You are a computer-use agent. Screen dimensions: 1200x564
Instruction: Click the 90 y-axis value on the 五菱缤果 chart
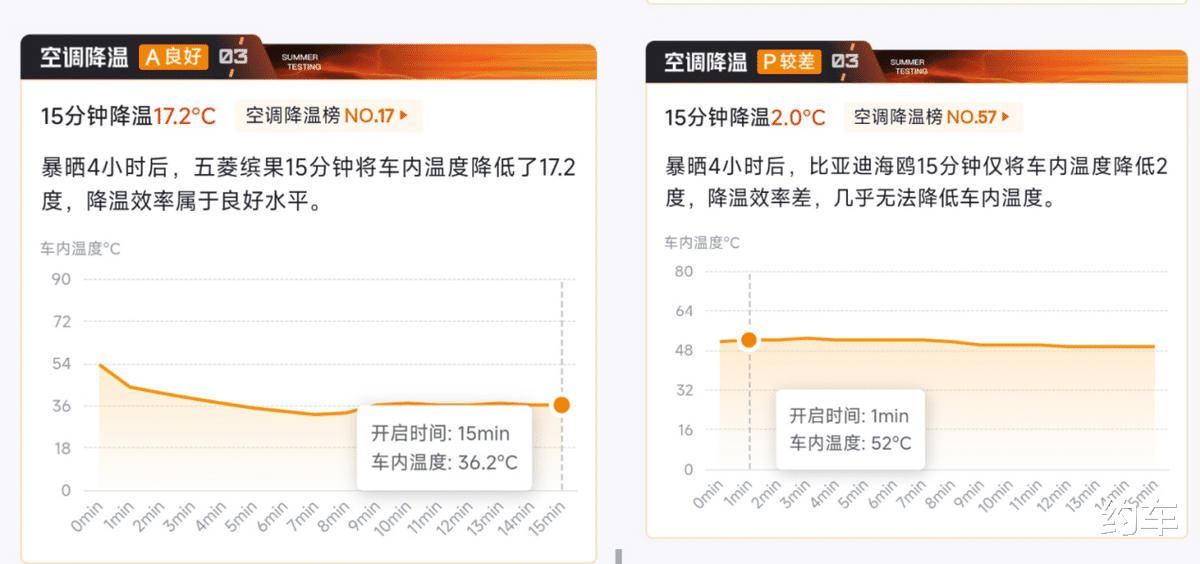coord(61,279)
